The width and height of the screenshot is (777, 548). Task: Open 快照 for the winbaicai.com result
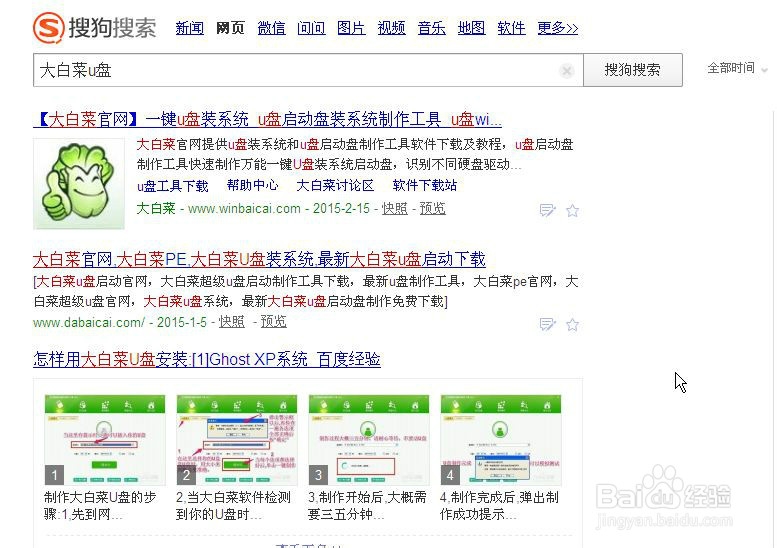tap(394, 209)
